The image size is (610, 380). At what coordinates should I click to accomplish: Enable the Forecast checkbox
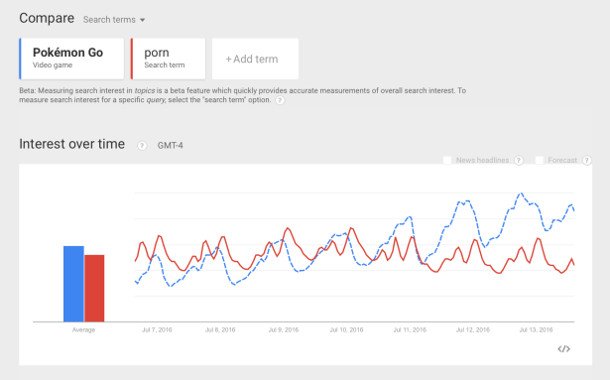tap(539, 160)
